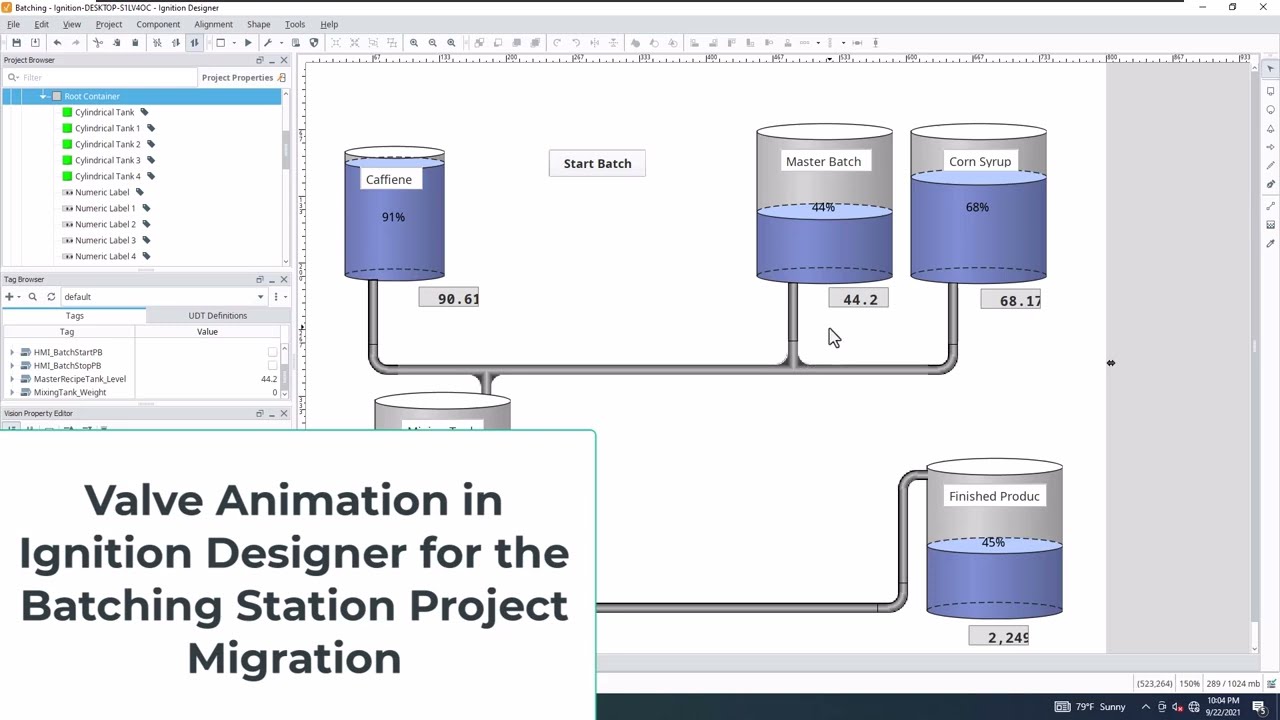The width and height of the screenshot is (1280, 720).
Task: Click the 68.17 numeric label
Action: tap(1011, 300)
